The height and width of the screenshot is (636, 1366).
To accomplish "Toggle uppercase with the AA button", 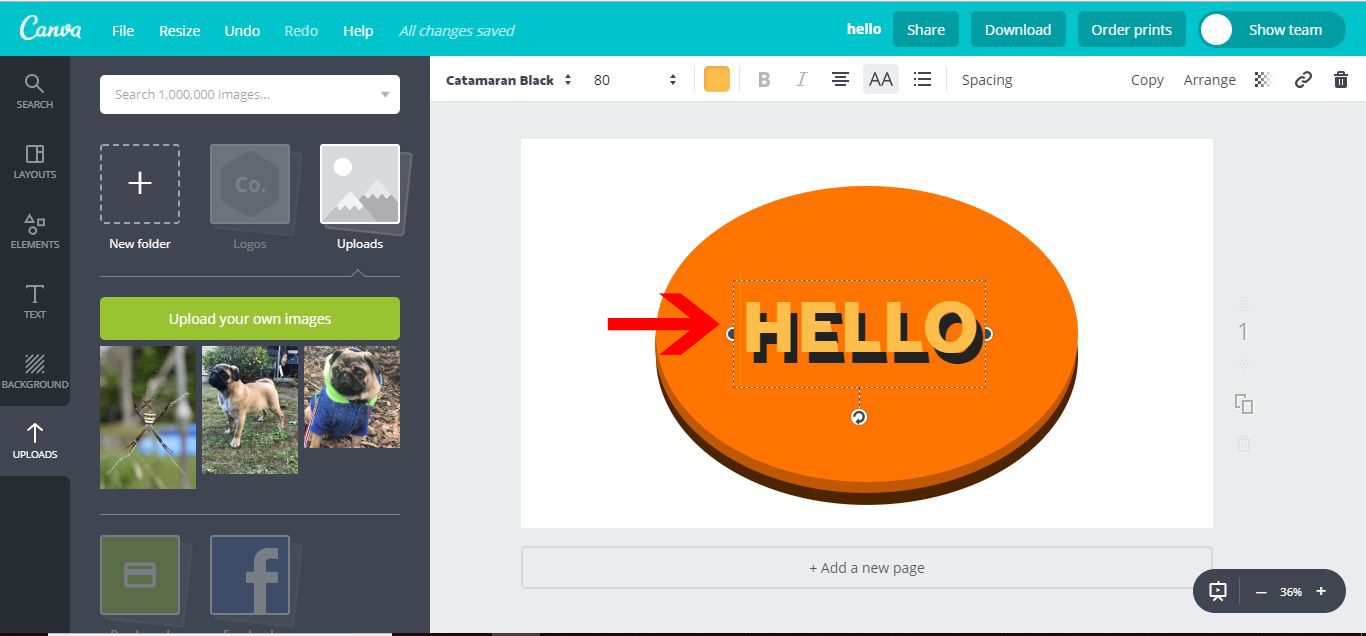I will 881,78.
